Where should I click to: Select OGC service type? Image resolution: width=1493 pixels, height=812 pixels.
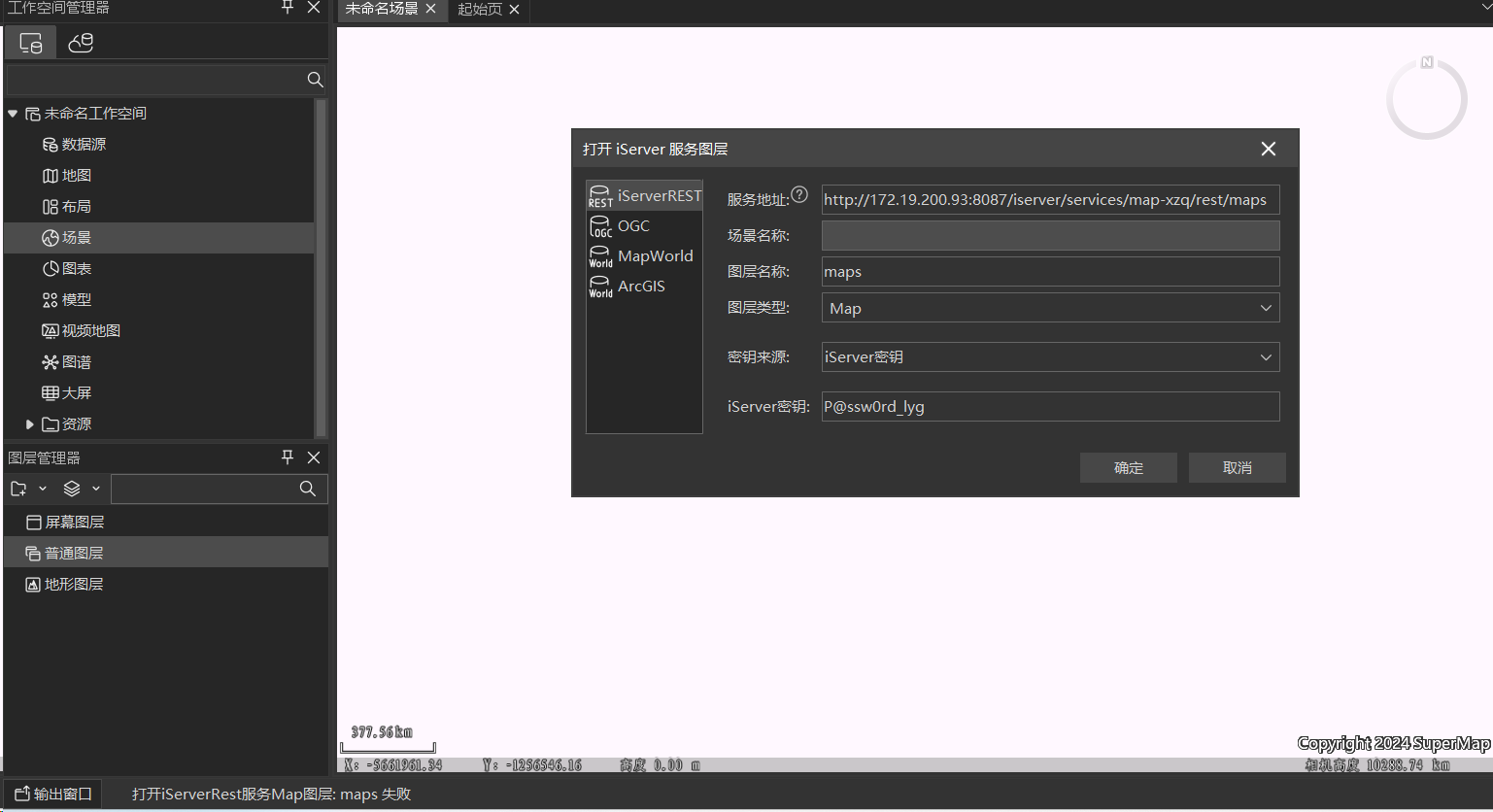(x=633, y=226)
